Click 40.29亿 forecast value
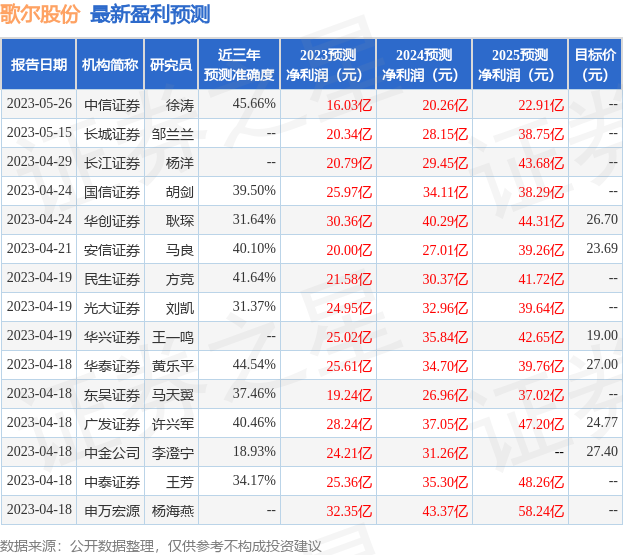 [445, 221]
